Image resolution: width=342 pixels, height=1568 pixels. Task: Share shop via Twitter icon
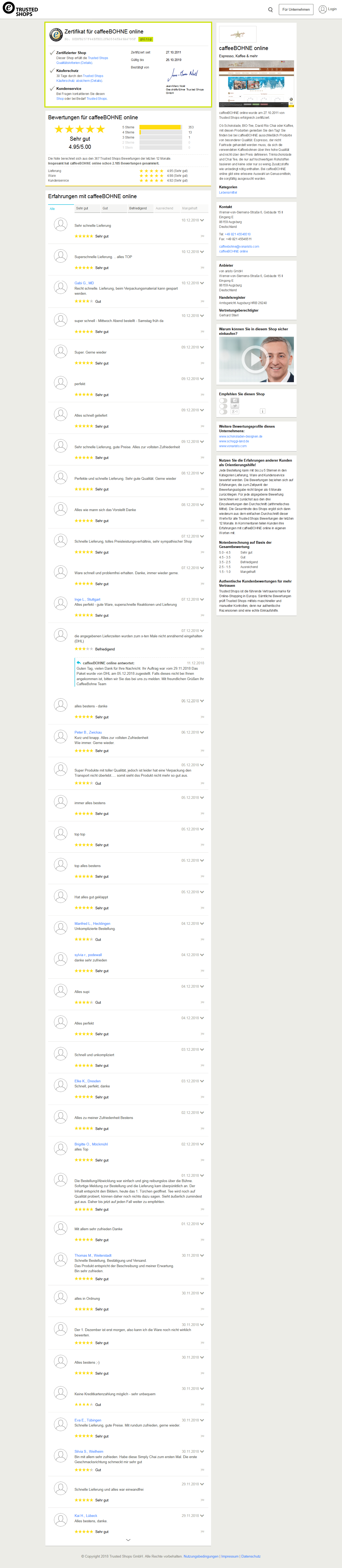pos(235,406)
